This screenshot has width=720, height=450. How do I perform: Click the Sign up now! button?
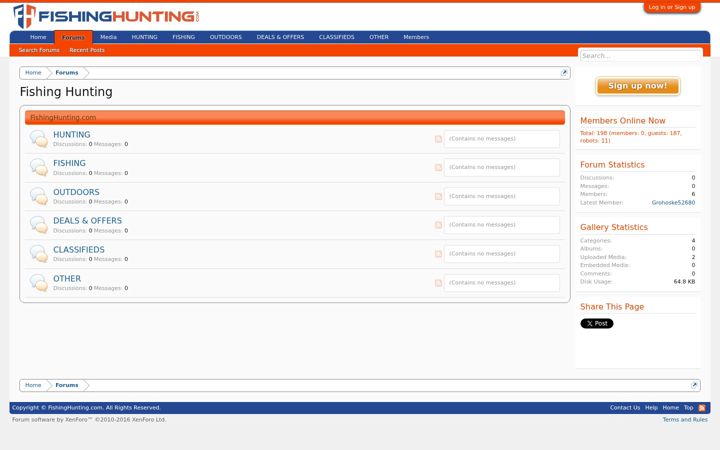pos(638,86)
